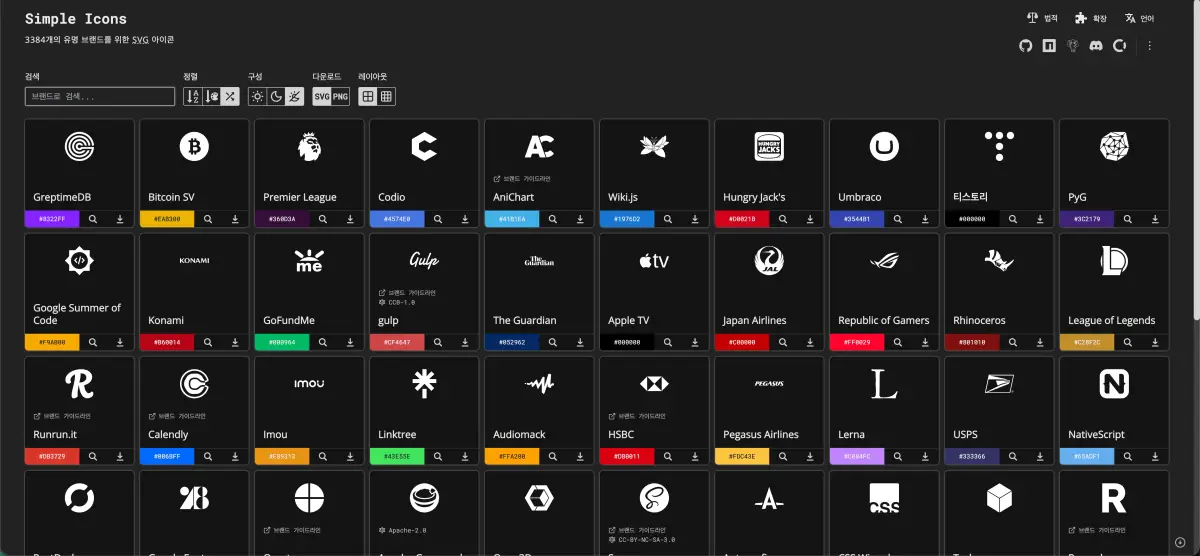
Task: View the Konami icon preview magnifier
Action: (208, 342)
